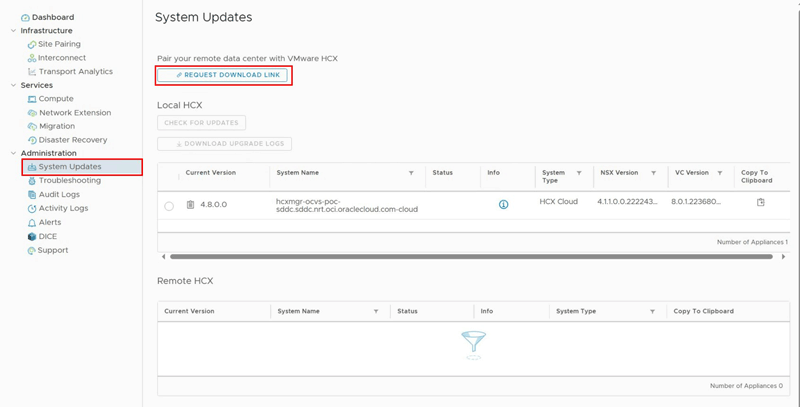800x407 pixels.
Task: Click the Disaster Recovery icon
Action: tap(32, 140)
